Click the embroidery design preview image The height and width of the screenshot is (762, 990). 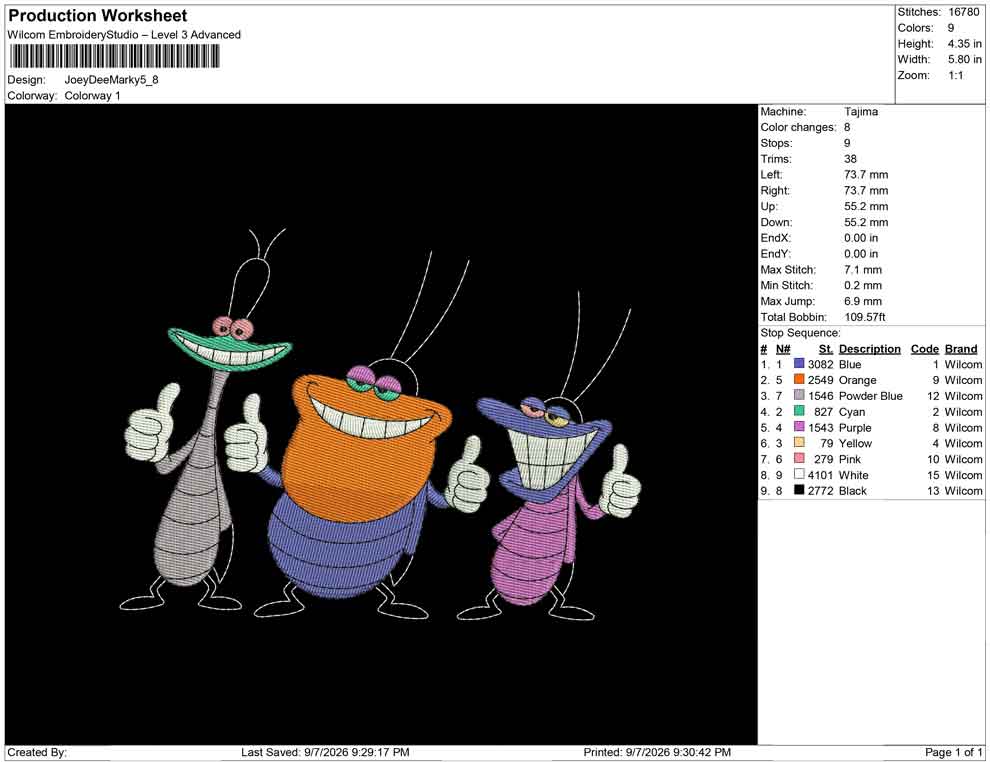click(x=381, y=424)
